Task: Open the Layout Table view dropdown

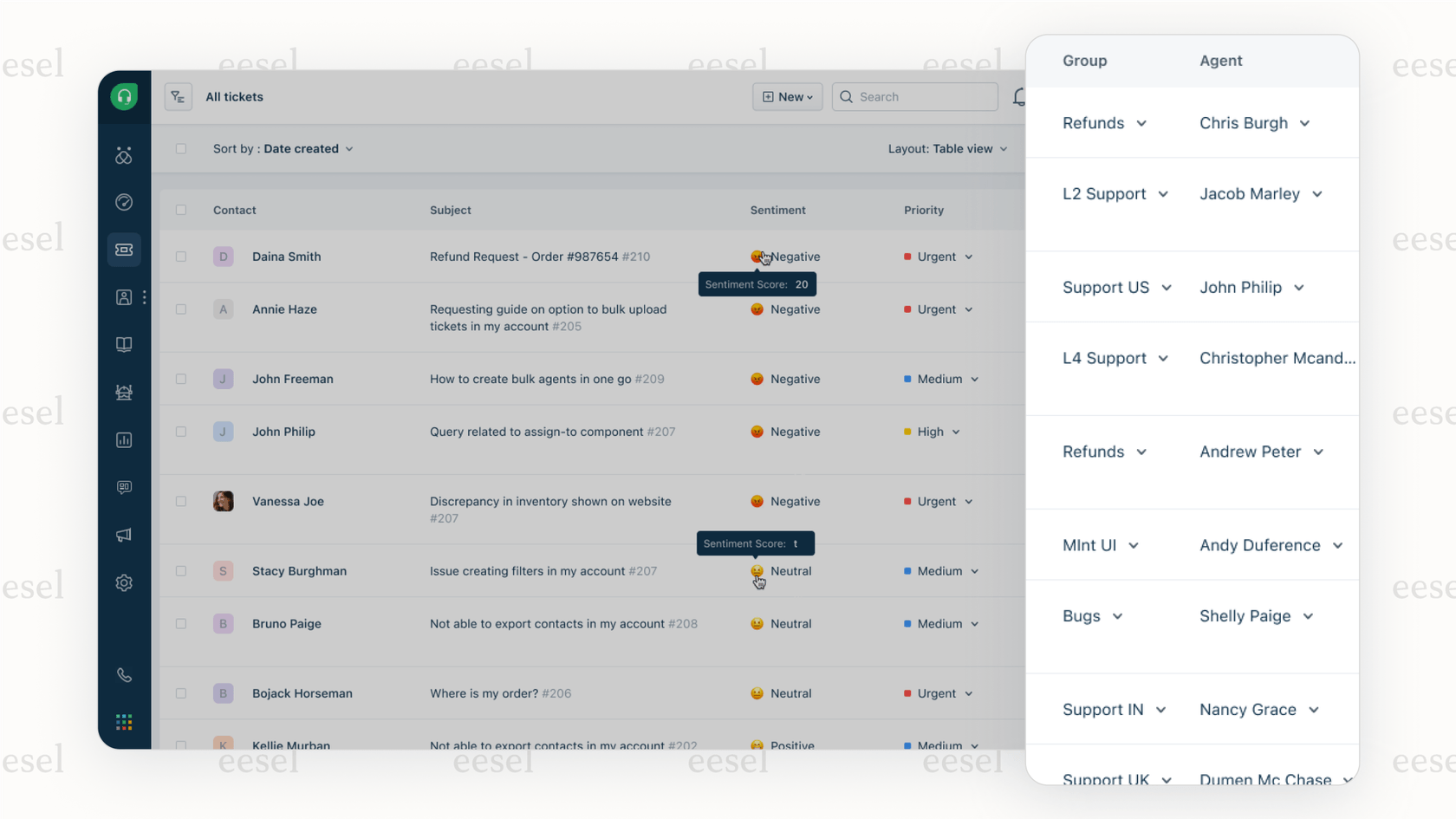Action: 946,149
